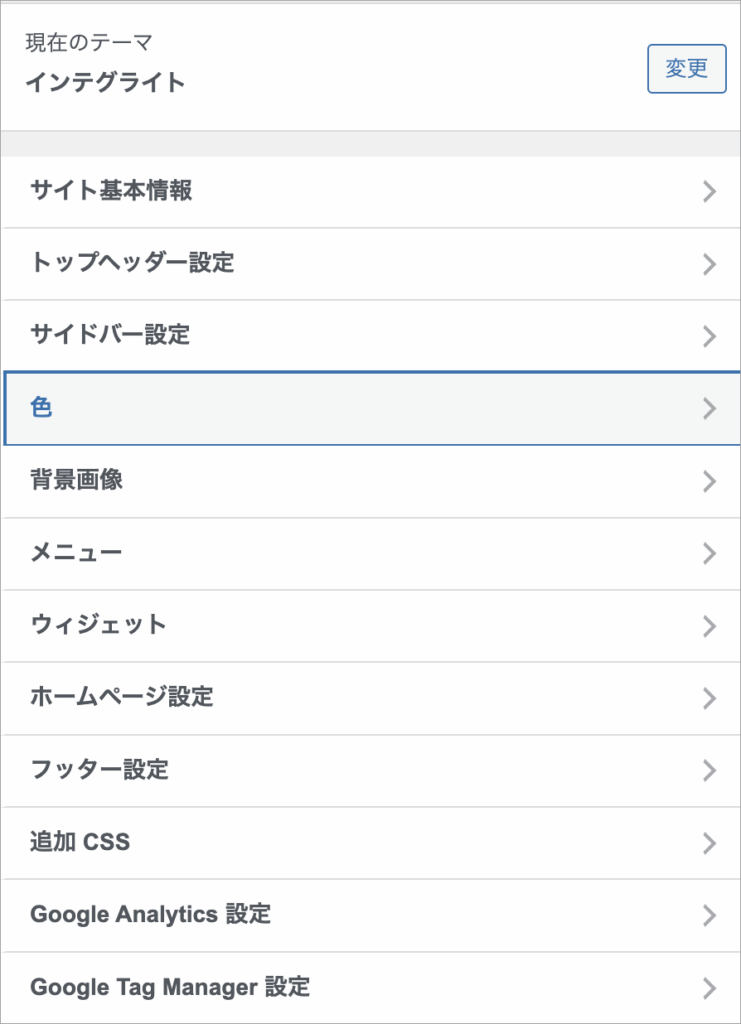Click the chevron icon beside メニュー
Screen dimensions: 741x1024
(710, 553)
